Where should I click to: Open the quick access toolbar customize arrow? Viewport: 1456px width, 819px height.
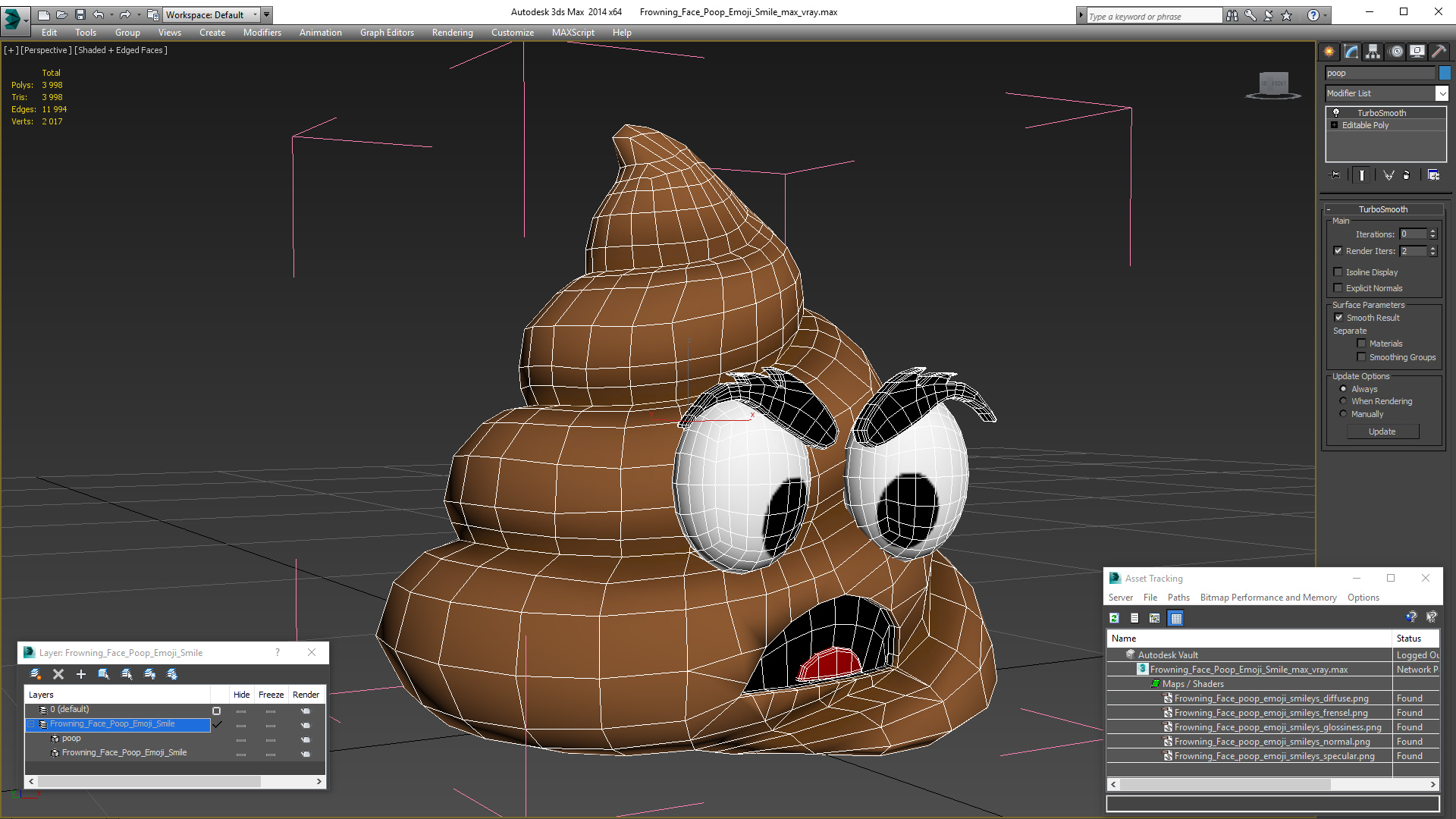click(266, 14)
